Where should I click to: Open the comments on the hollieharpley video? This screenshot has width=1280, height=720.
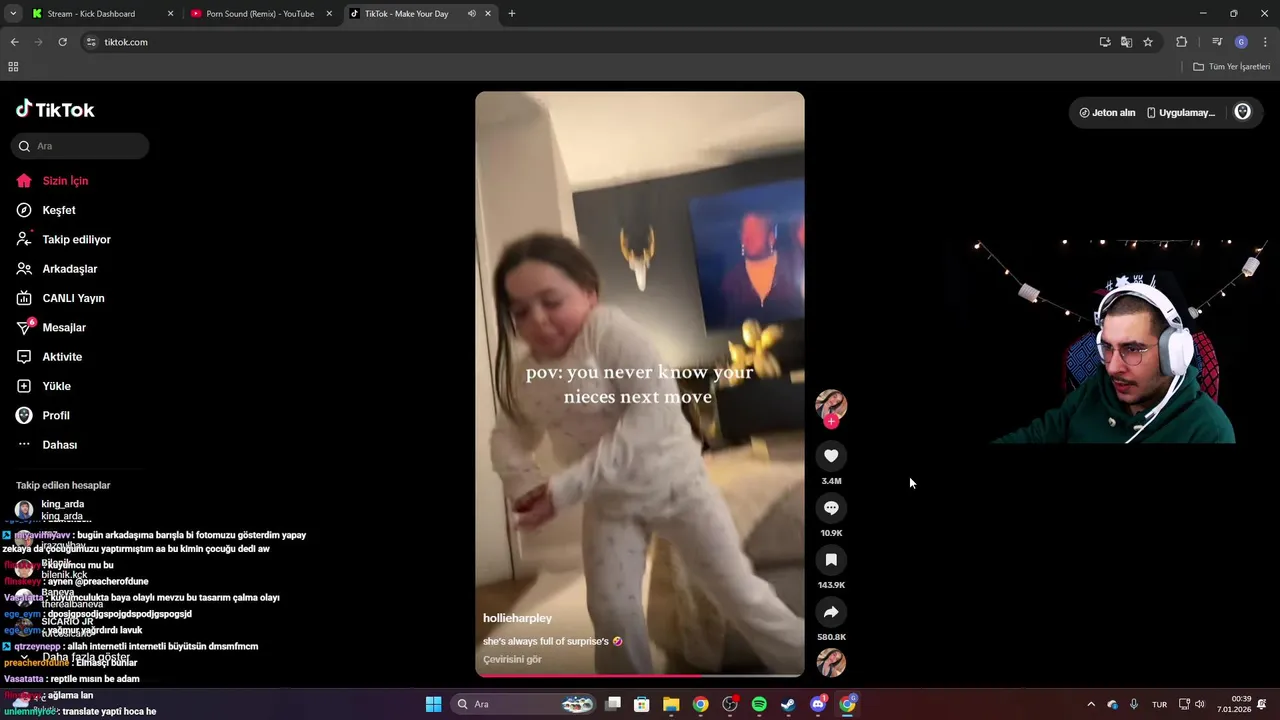(831, 508)
